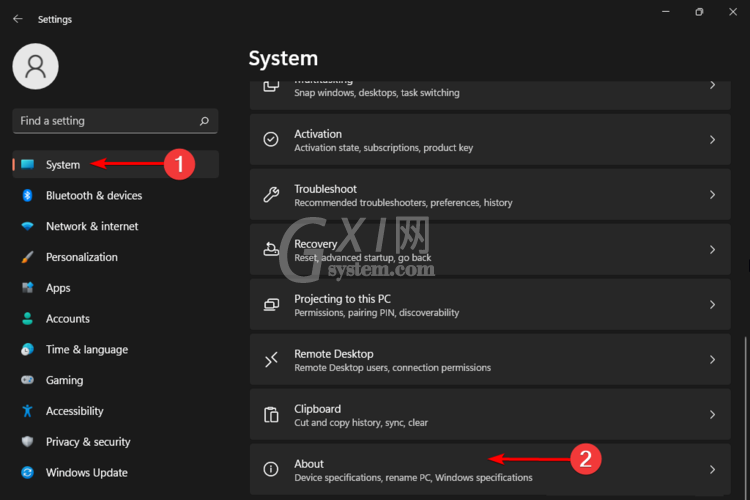Close the Settings window
Viewport: 750px width, 500px height.
click(733, 11)
